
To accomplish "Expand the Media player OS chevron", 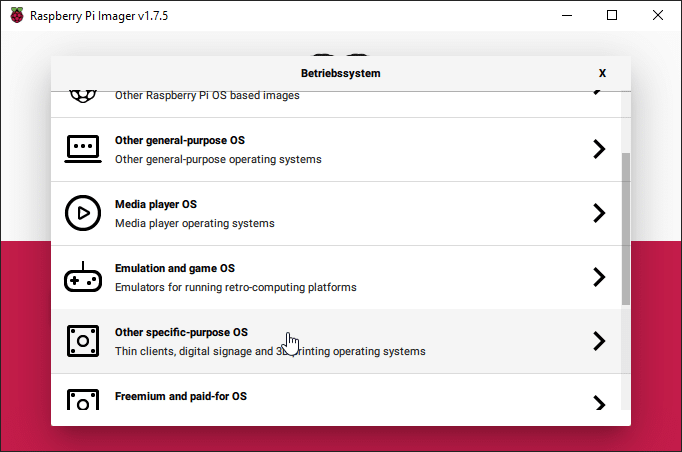I will [x=599, y=213].
